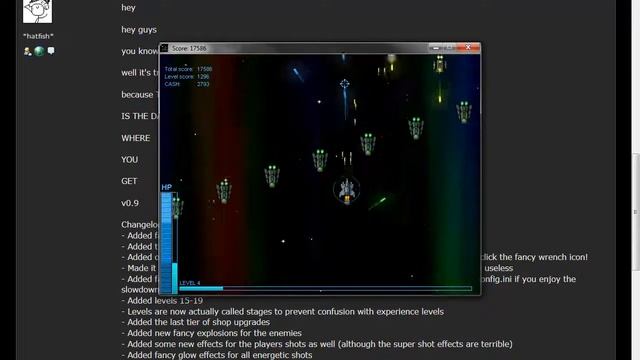Click the 'Total score' readout

click(x=188, y=69)
